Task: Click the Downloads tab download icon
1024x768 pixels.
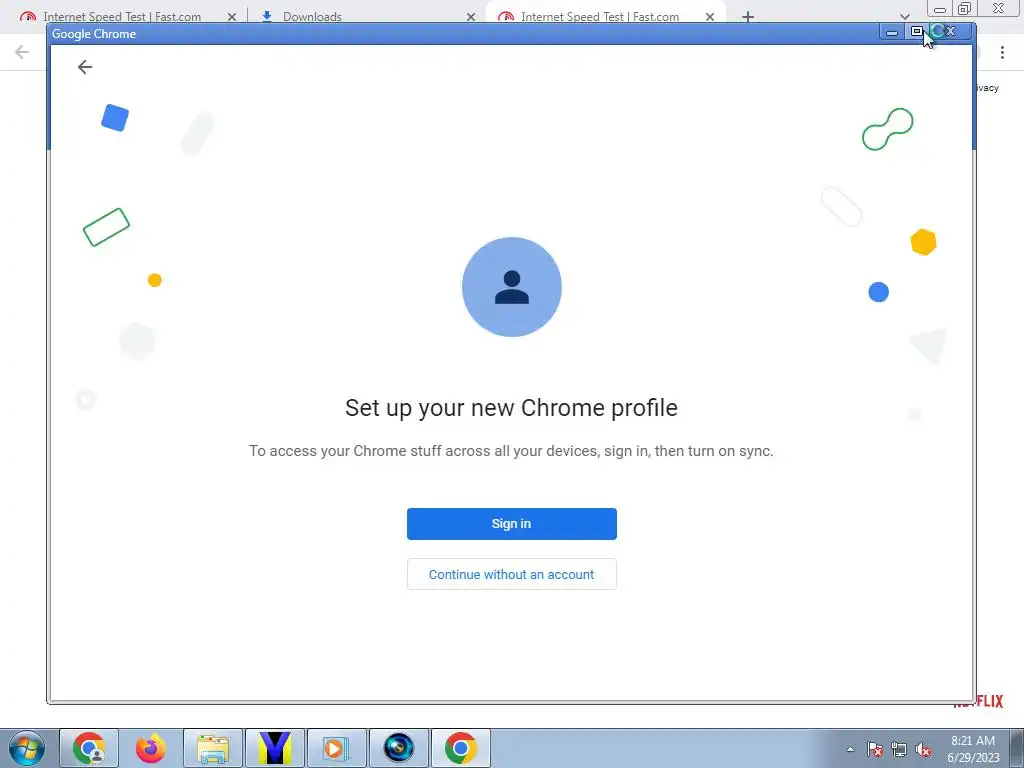Action: (266, 16)
